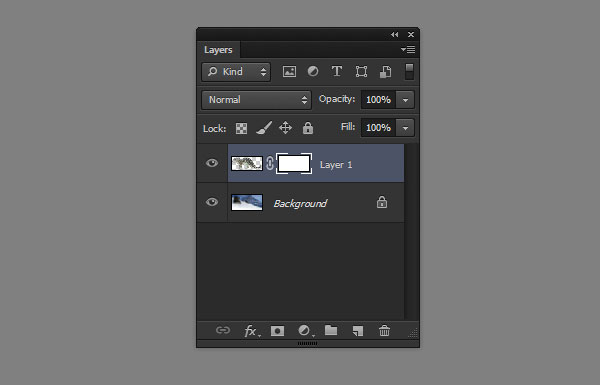The height and width of the screenshot is (385, 600).
Task: Create a new layer
Action: [358, 331]
